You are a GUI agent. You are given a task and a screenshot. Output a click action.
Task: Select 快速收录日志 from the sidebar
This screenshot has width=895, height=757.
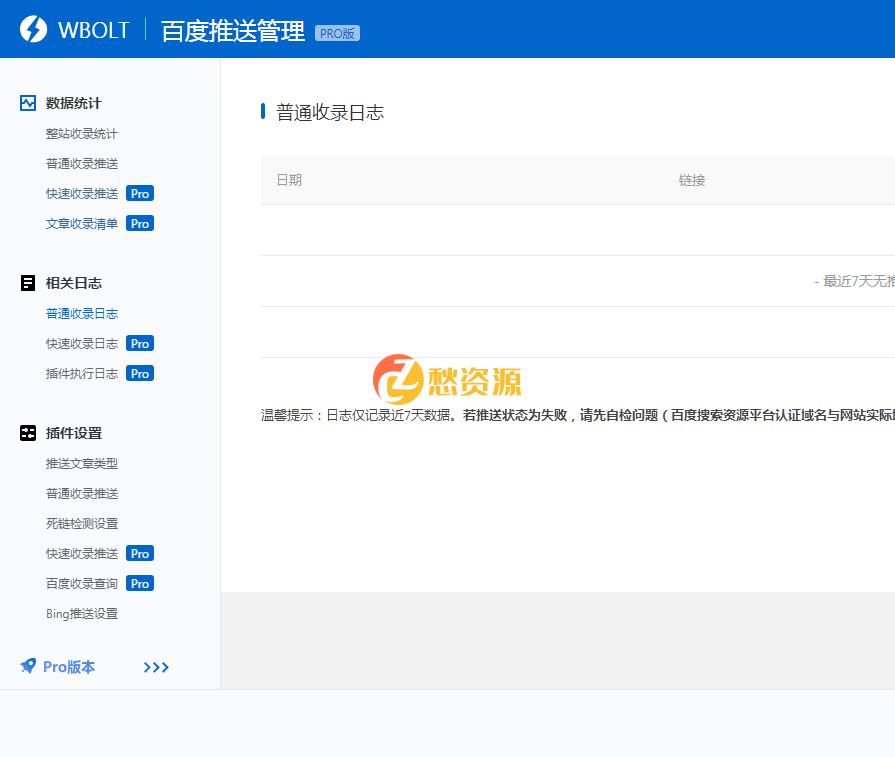click(82, 343)
